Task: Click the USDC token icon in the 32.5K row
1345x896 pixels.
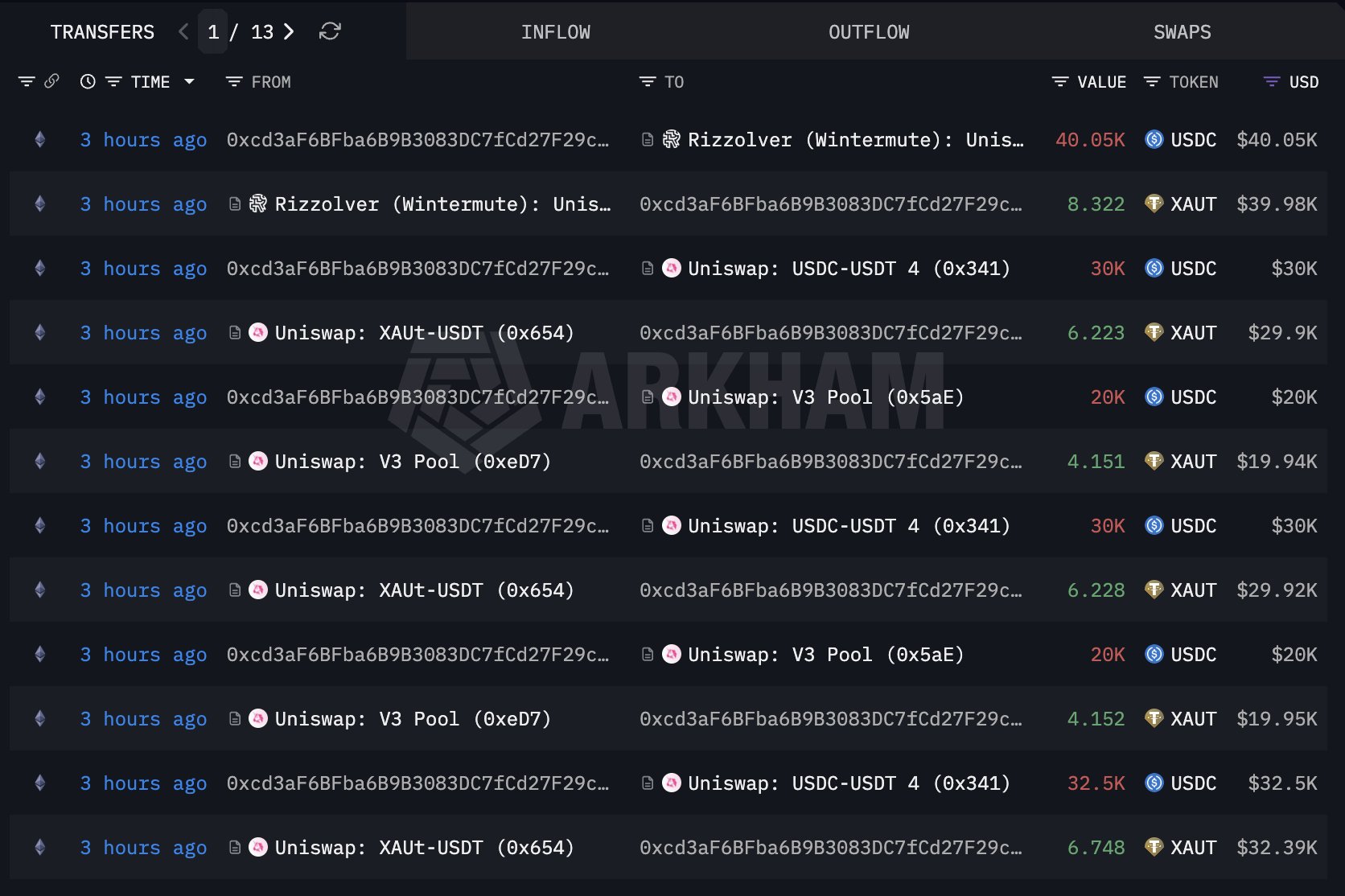Action: coord(1154,783)
